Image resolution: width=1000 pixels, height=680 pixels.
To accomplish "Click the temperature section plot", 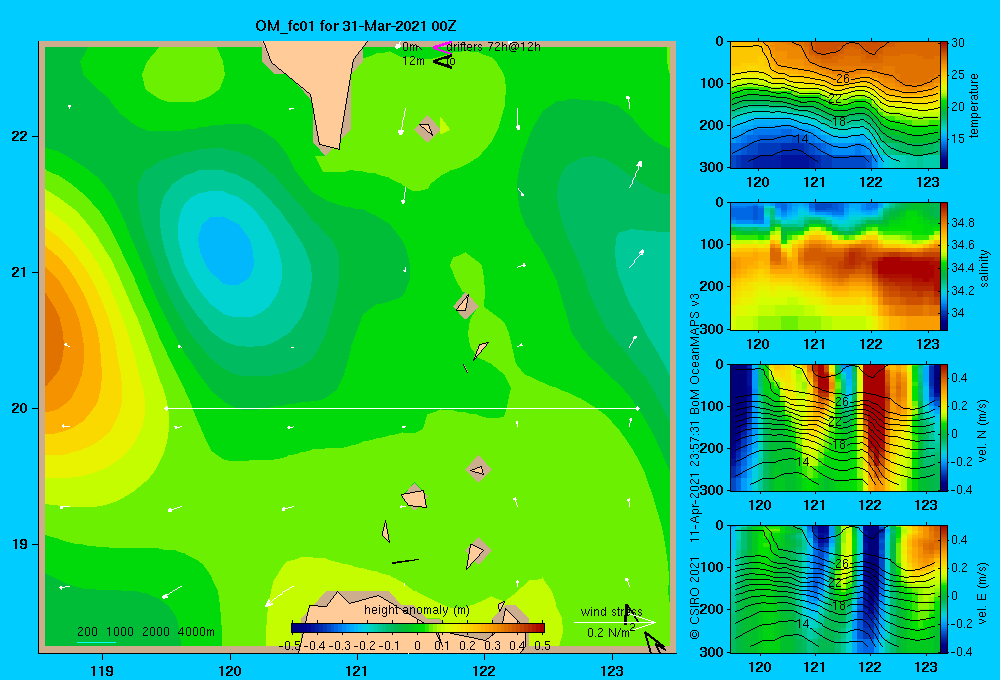I will tap(835, 105).
